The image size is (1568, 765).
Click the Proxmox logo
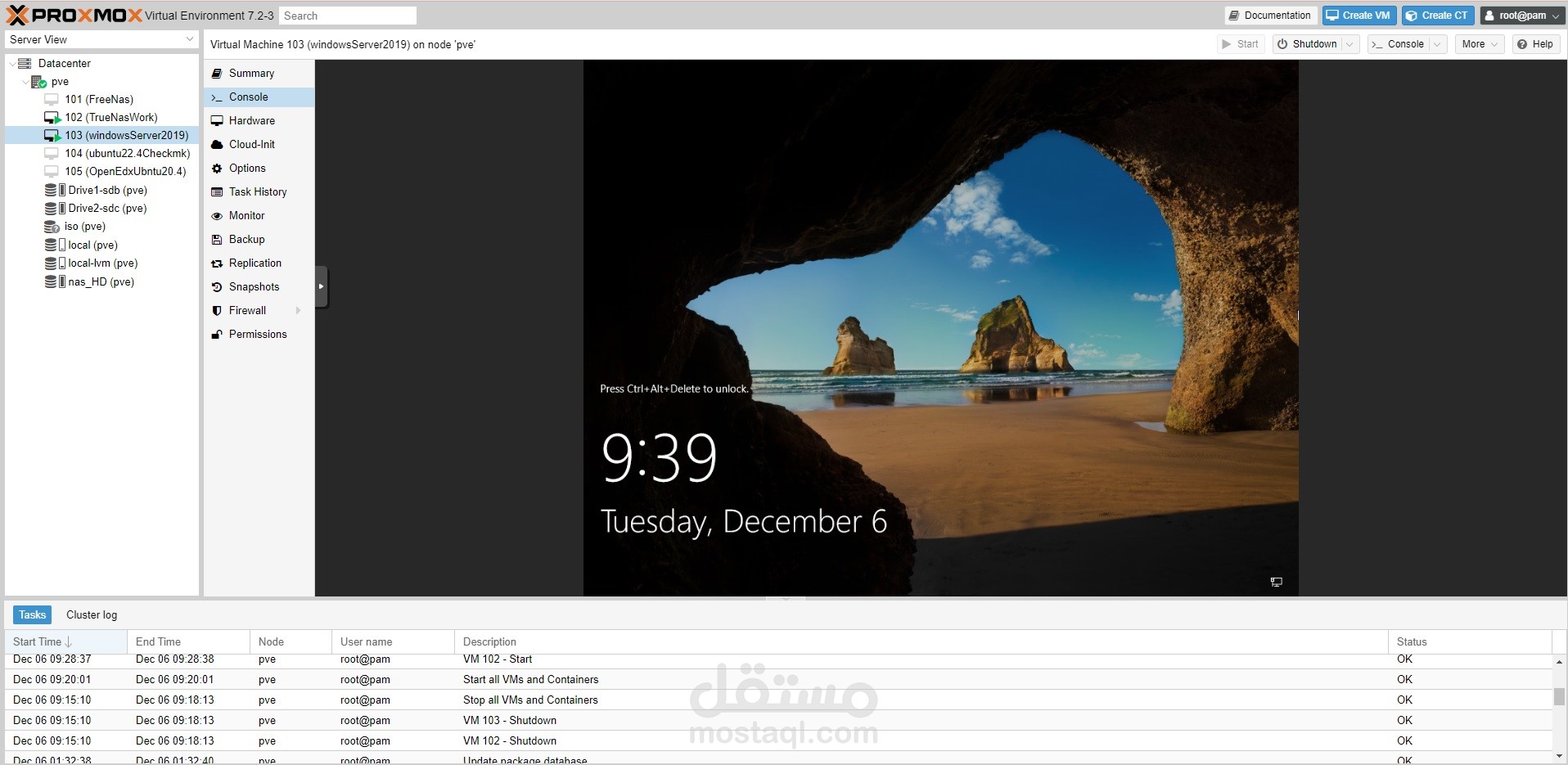tap(74, 15)
